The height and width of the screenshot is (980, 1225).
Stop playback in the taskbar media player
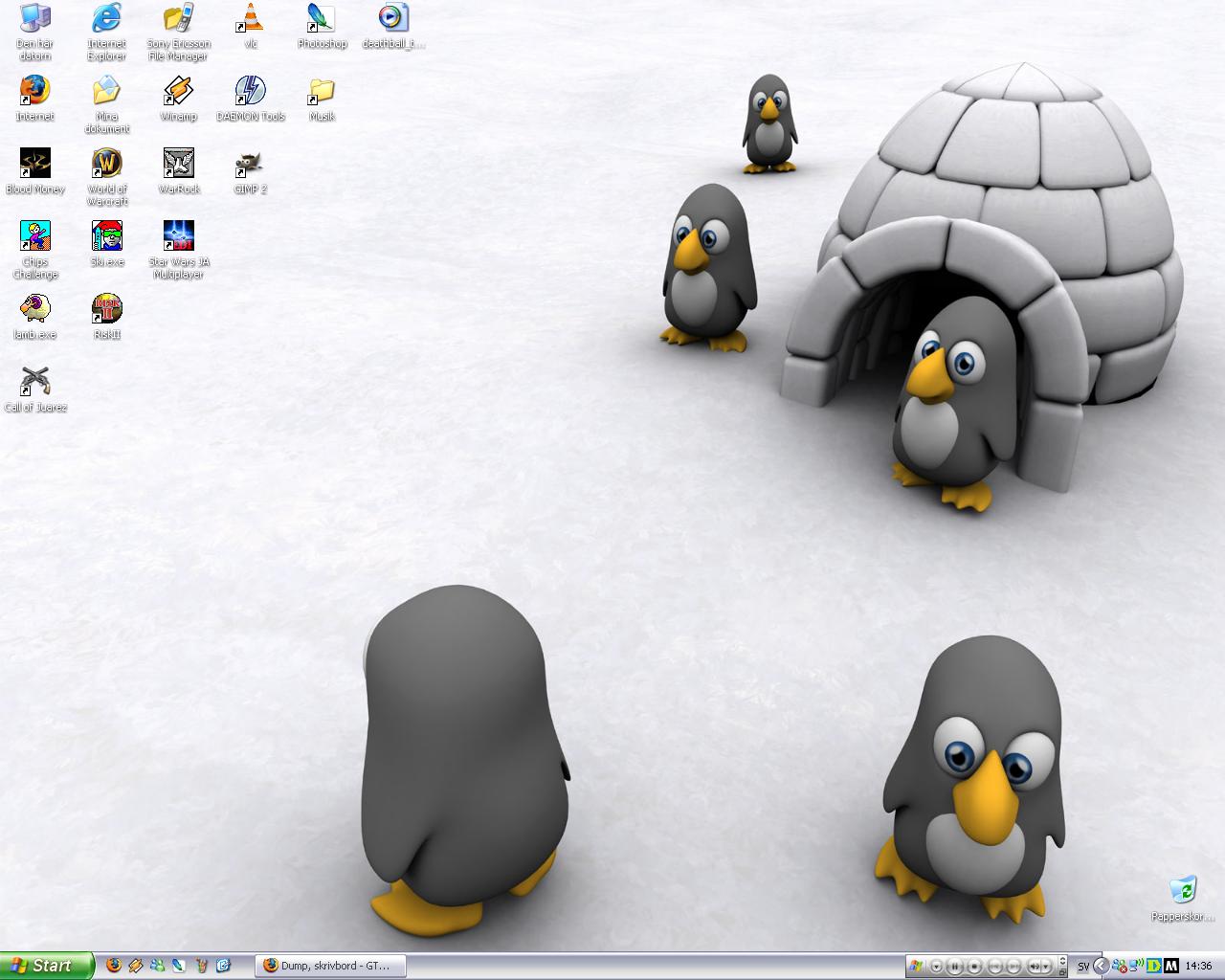click(974, 966)
